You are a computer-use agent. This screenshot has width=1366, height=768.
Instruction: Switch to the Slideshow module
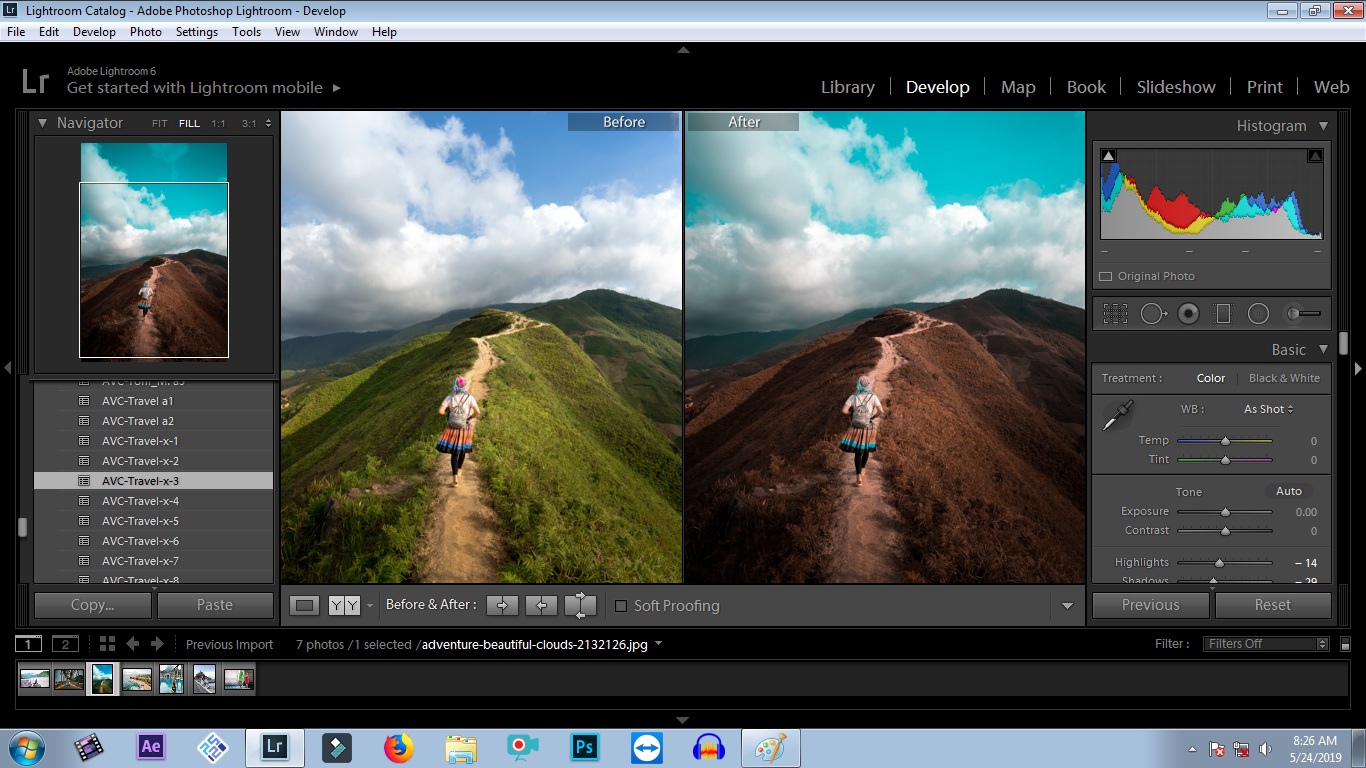pyautogui.click(x=1176, y=87)
